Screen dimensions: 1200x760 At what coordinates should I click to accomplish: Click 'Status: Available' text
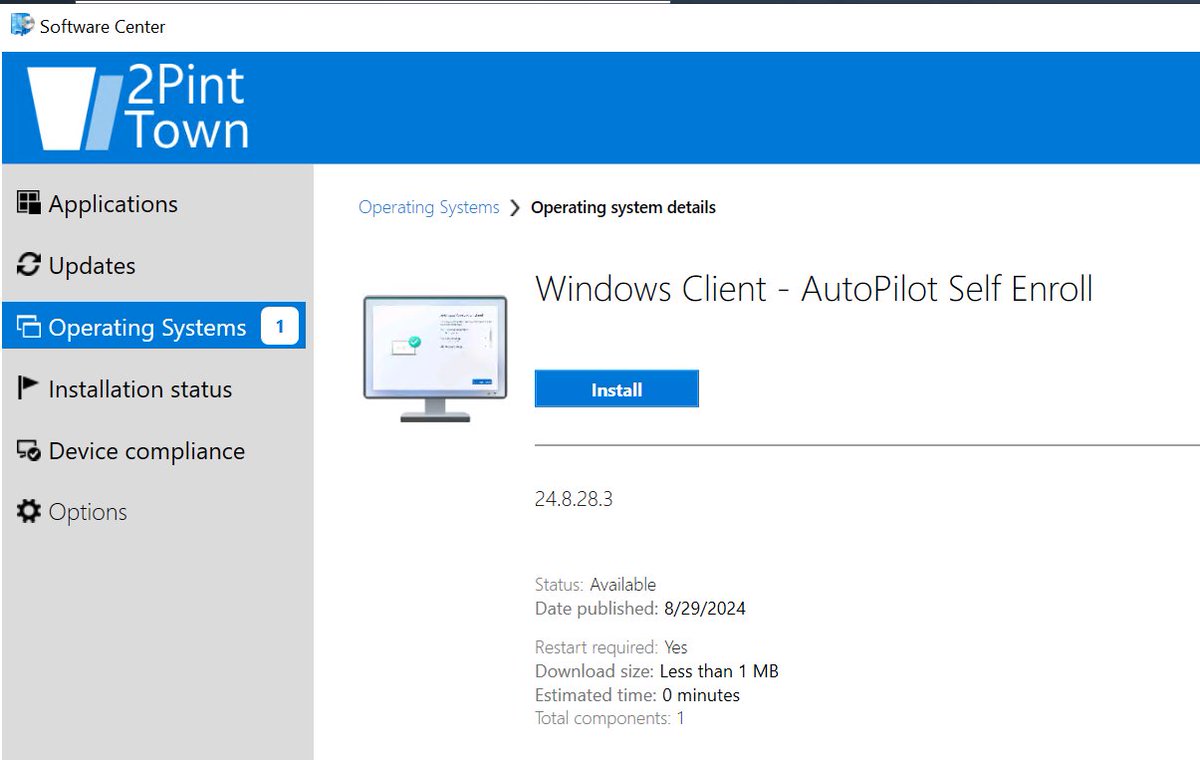[x=595, y=584]
